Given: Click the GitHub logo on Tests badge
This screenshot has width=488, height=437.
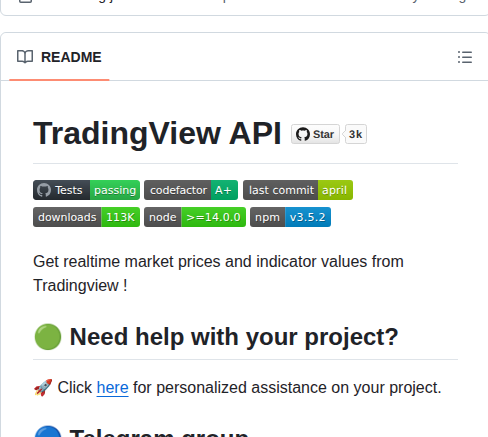Looking at the screenshot, I should [44, 190].
